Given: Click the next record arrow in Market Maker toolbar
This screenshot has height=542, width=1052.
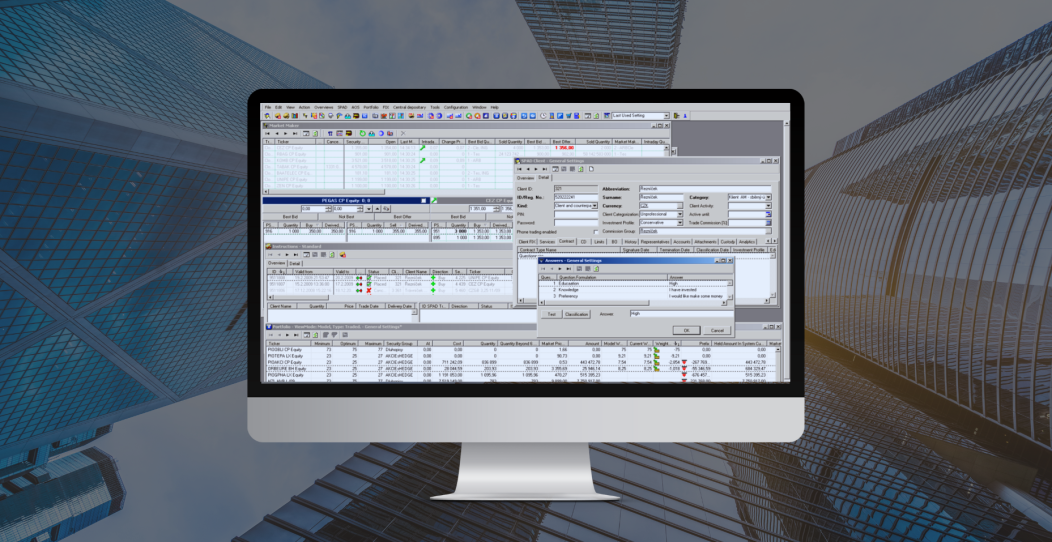Looking at the screenshot, I should coord(285,133).
